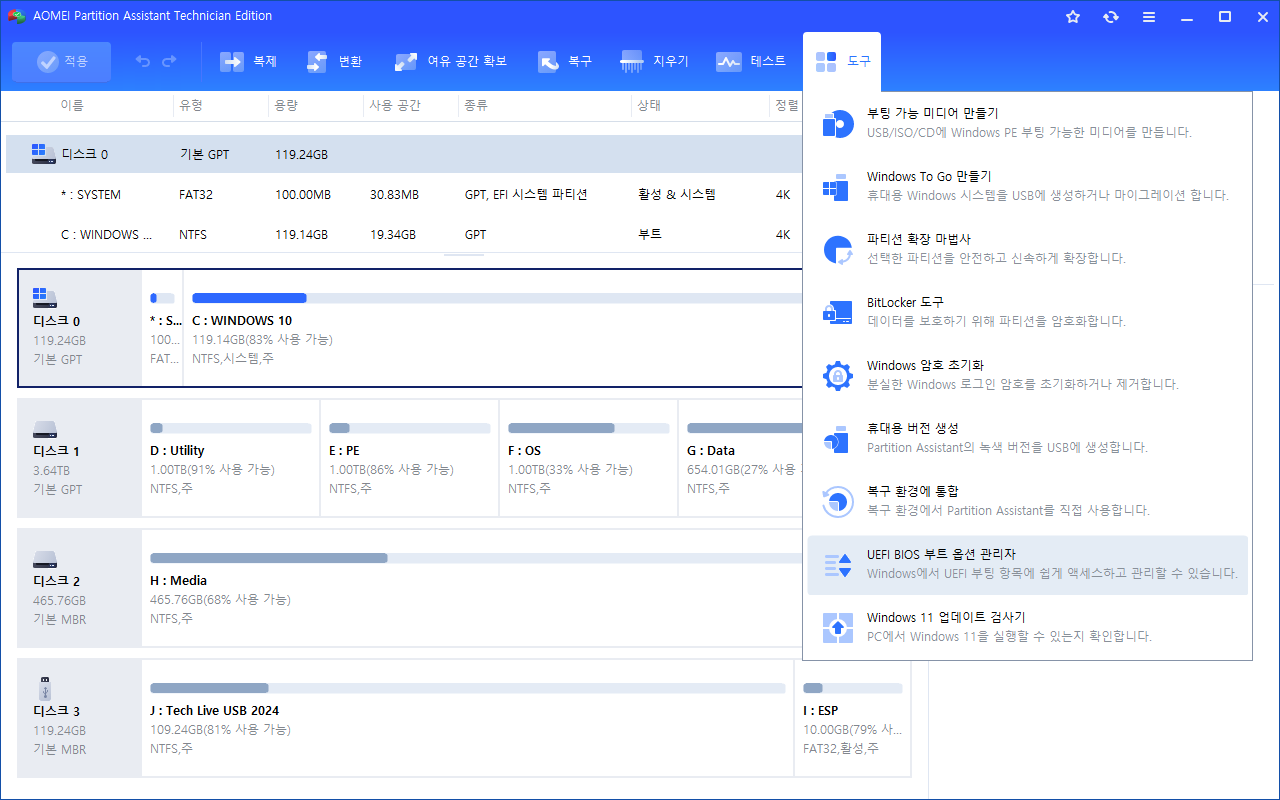
Task: Select Windows 암호 초기화 menu entry
Action: point(1027,375)
